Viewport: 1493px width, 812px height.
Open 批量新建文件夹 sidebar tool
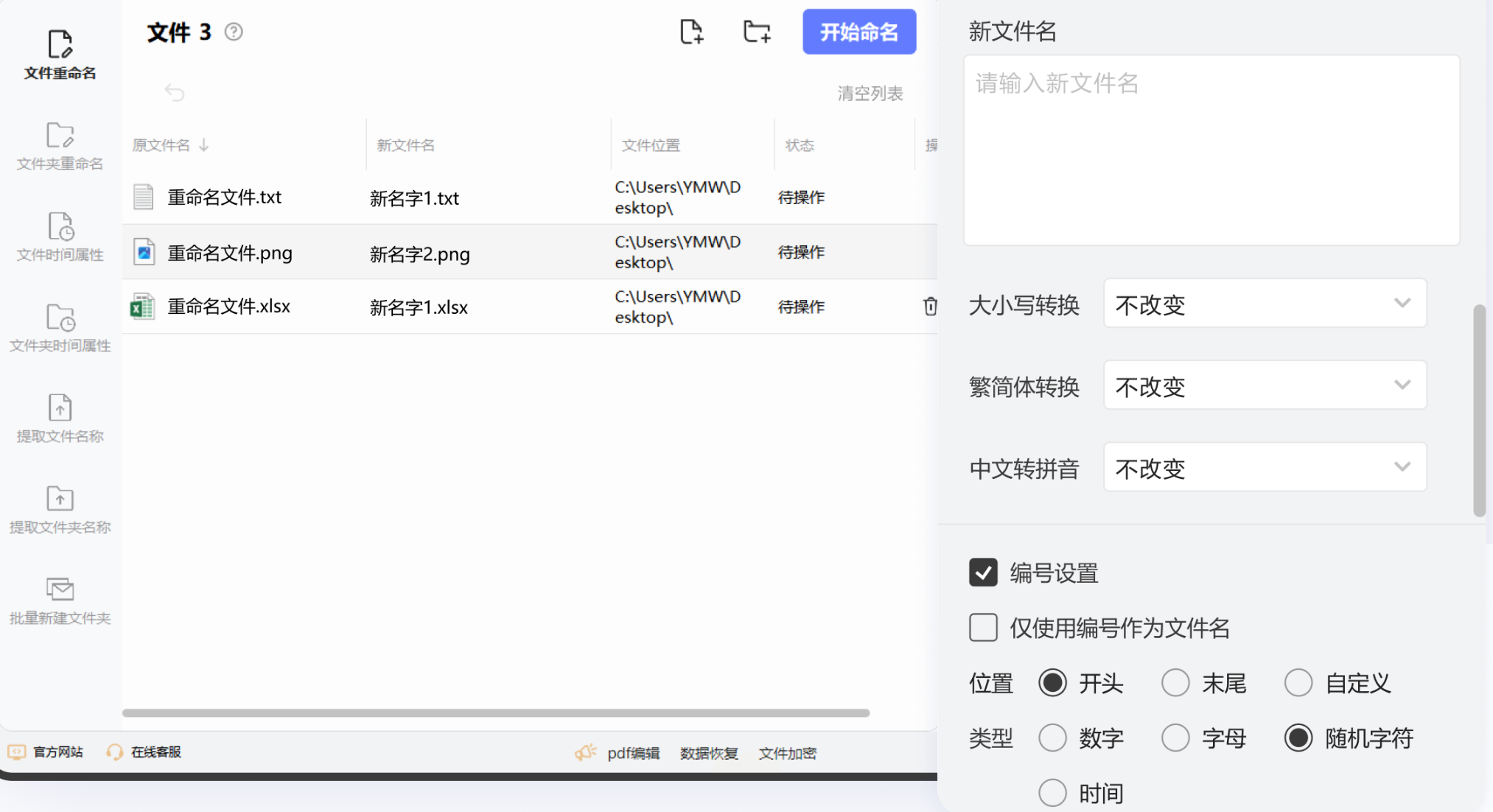tap(60, 601)
